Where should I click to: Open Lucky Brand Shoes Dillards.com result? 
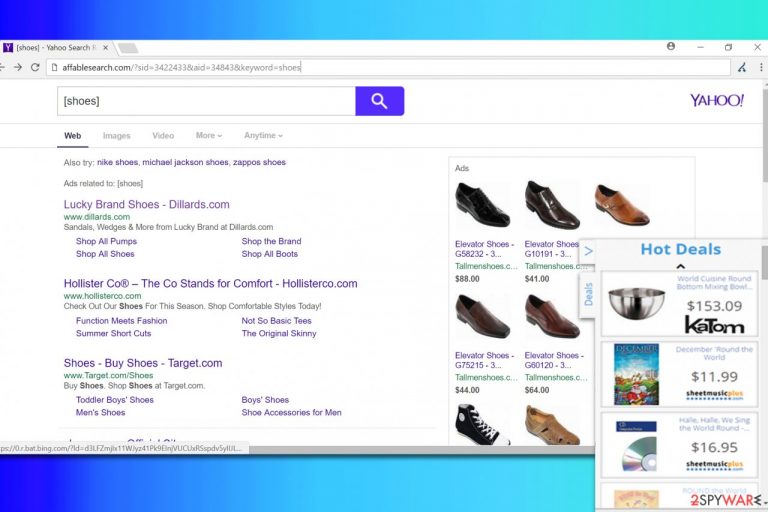(146, 204)
